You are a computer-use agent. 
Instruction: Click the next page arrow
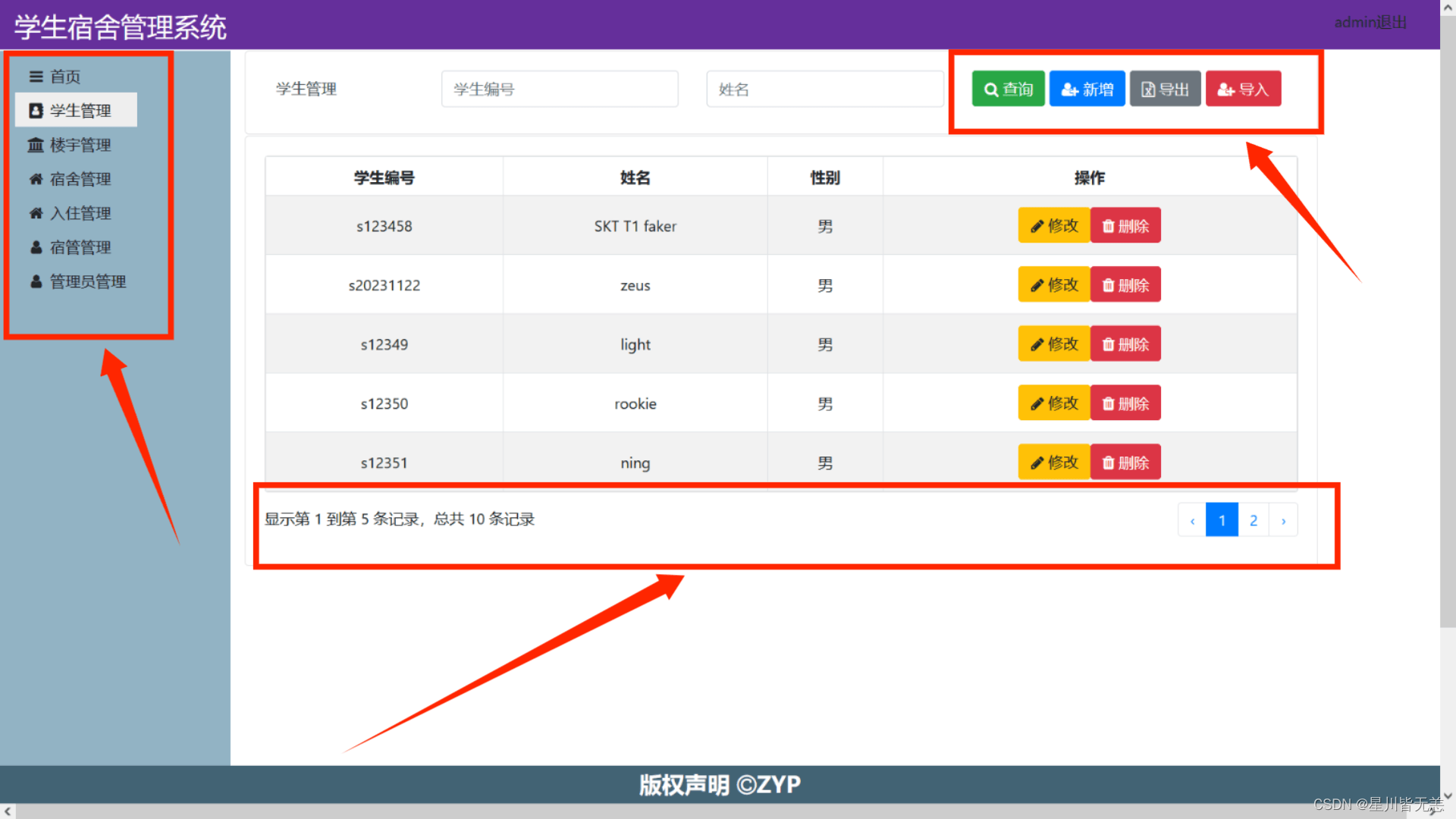[1283, 520]
